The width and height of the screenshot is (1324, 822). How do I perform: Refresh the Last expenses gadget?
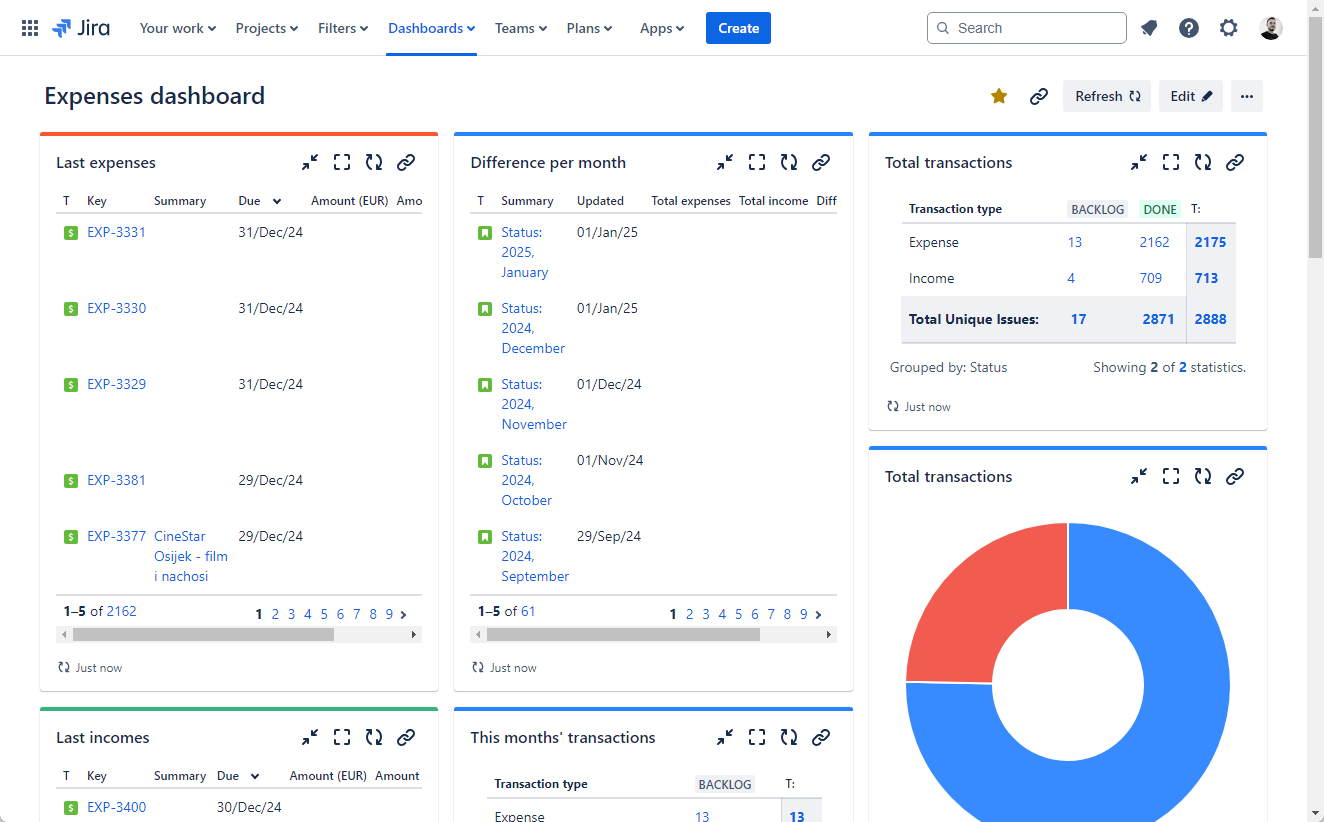pyautogui.click(x=373, y=161)
